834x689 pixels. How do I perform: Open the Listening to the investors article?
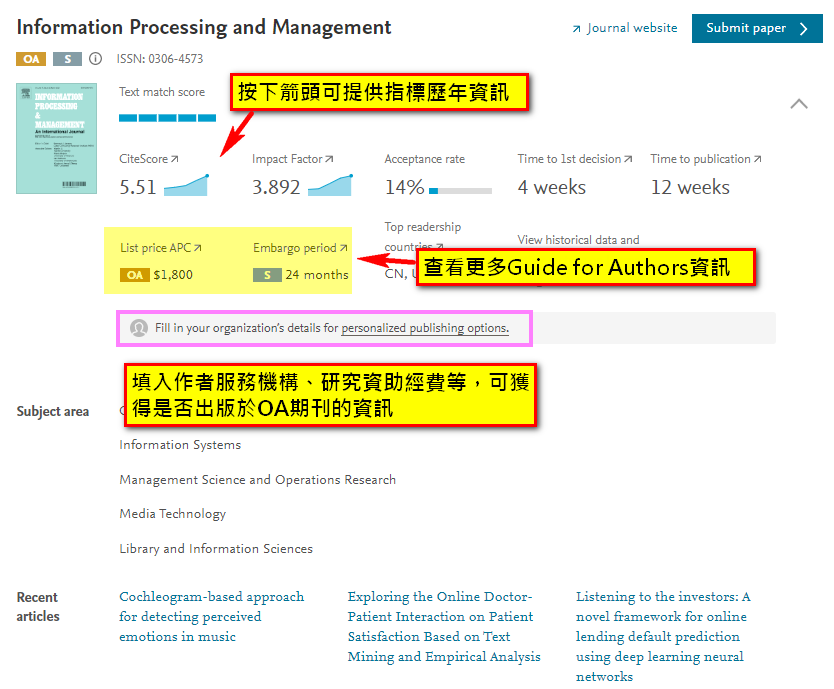pos(663,636)
